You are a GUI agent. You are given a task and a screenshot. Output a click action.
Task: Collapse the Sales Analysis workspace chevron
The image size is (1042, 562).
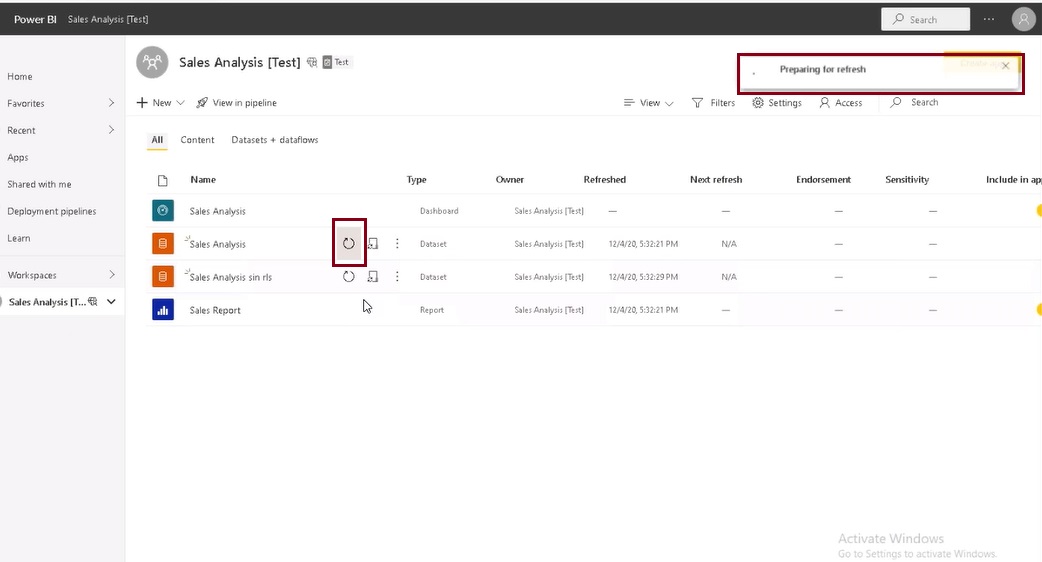[x=111, y=302]
